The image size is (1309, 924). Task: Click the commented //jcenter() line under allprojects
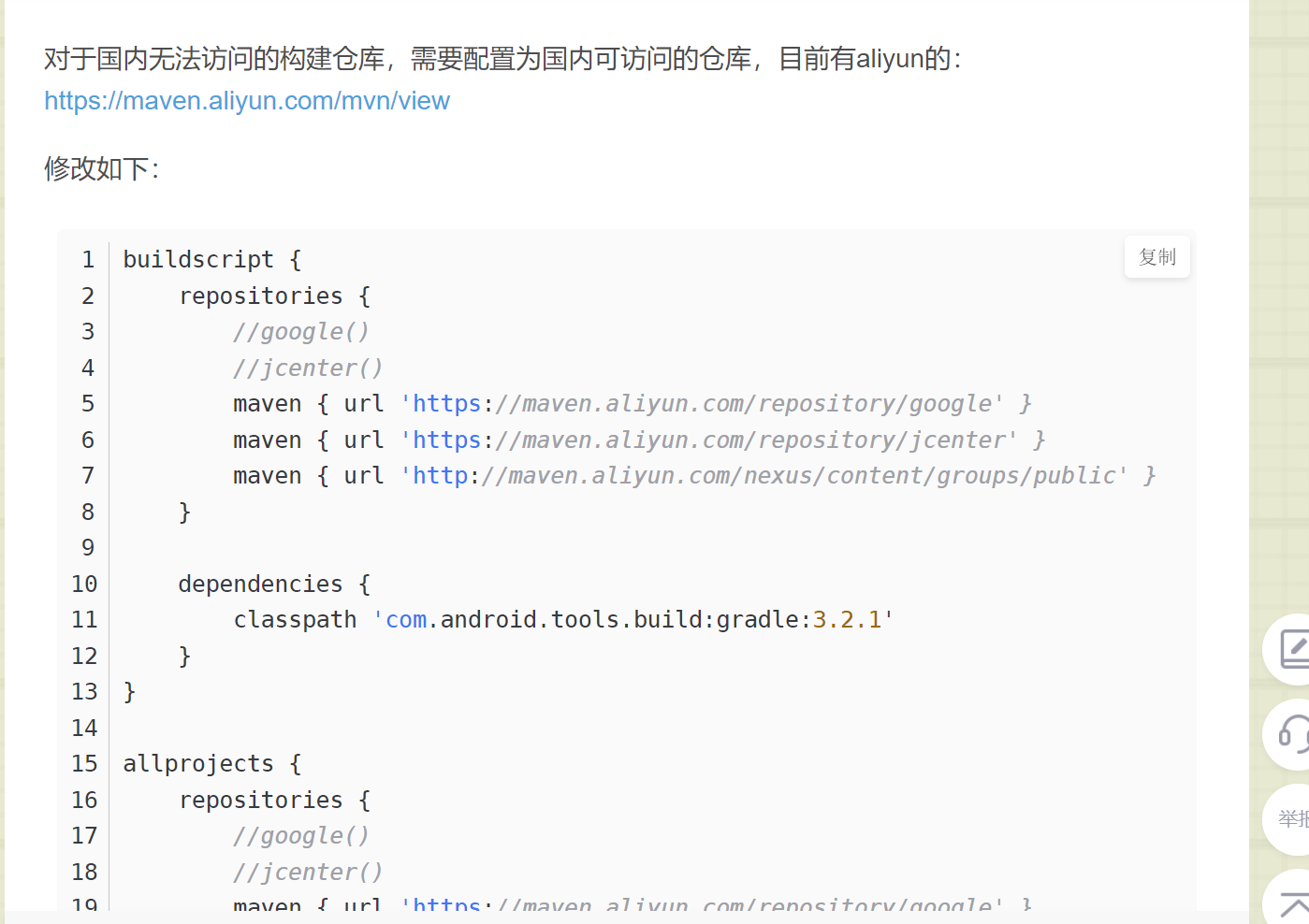pos(307,871)
